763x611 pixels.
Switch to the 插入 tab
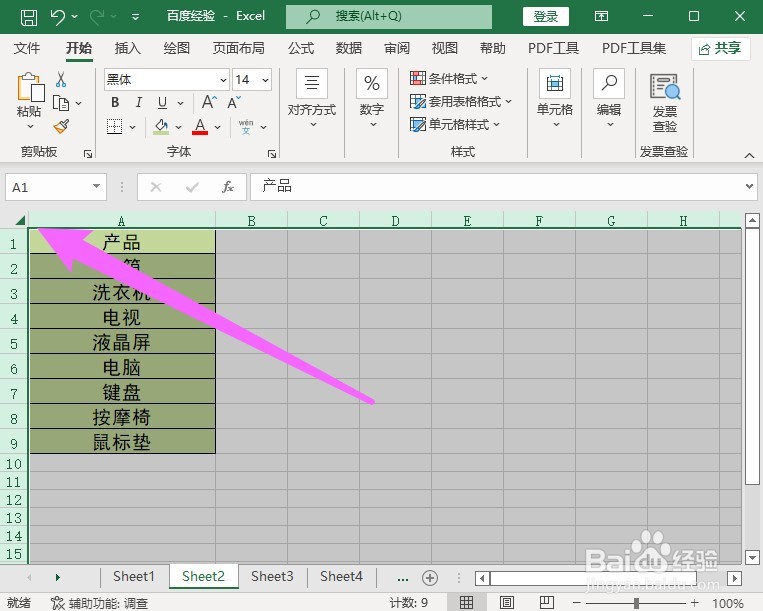[x=127, y=48]
